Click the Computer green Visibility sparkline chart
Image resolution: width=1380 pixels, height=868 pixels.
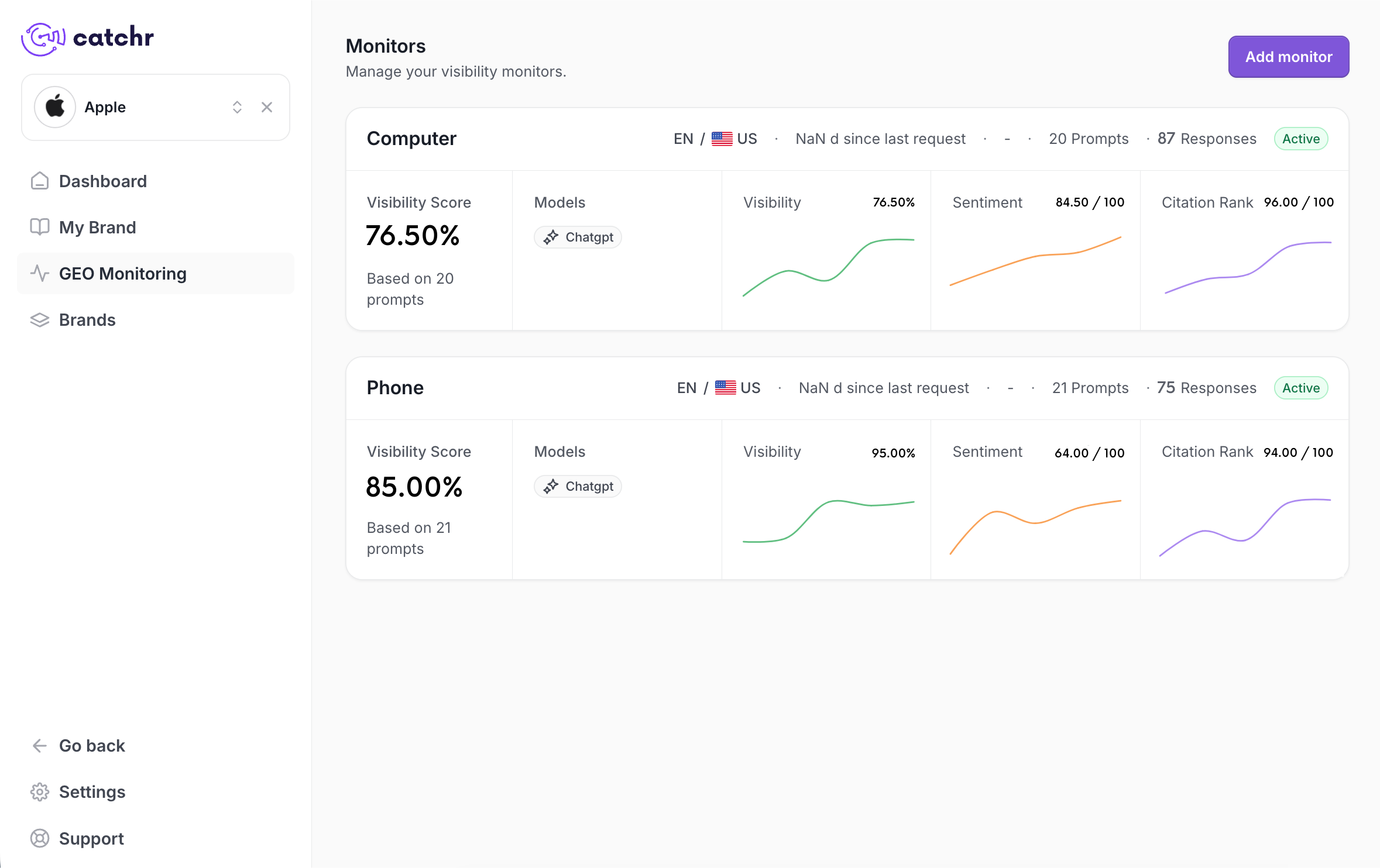828,267
